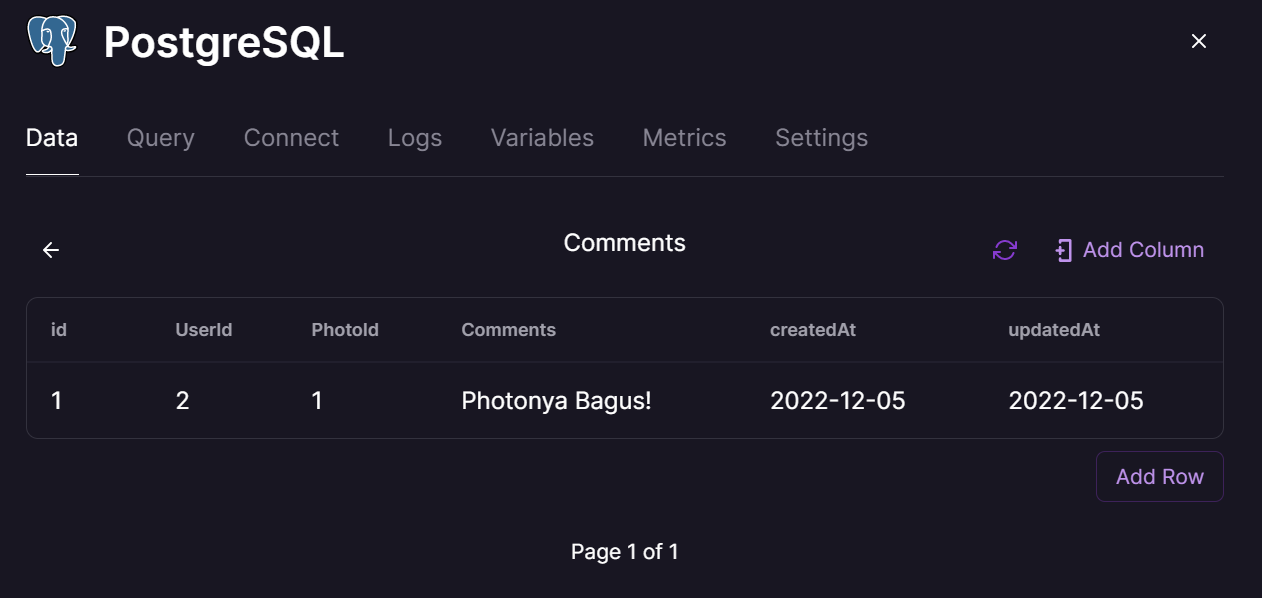Select the UserId column header
Viewport: 1262px width, 598px height.
203,329
